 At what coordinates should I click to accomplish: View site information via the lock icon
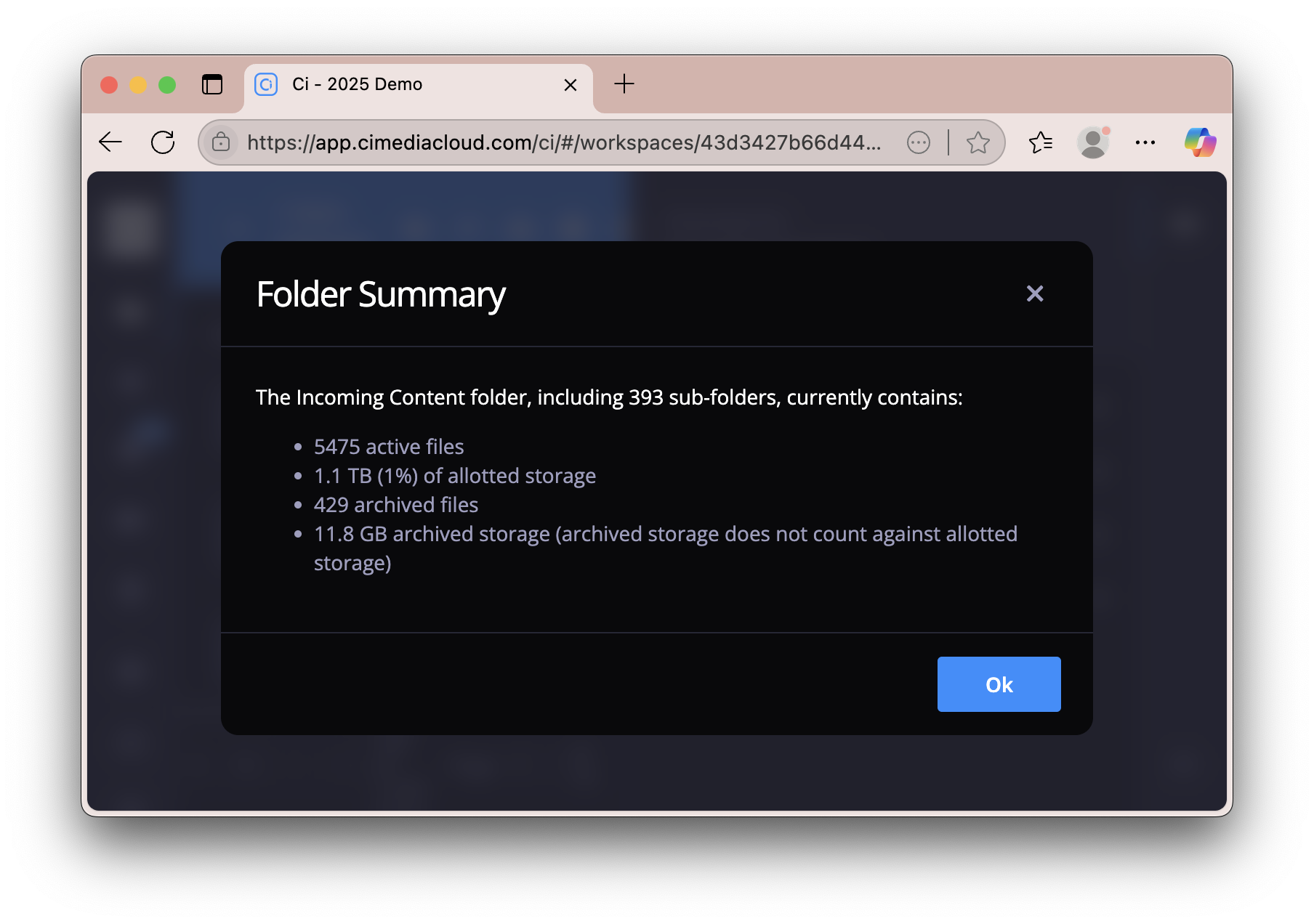(x=221, y=142)
